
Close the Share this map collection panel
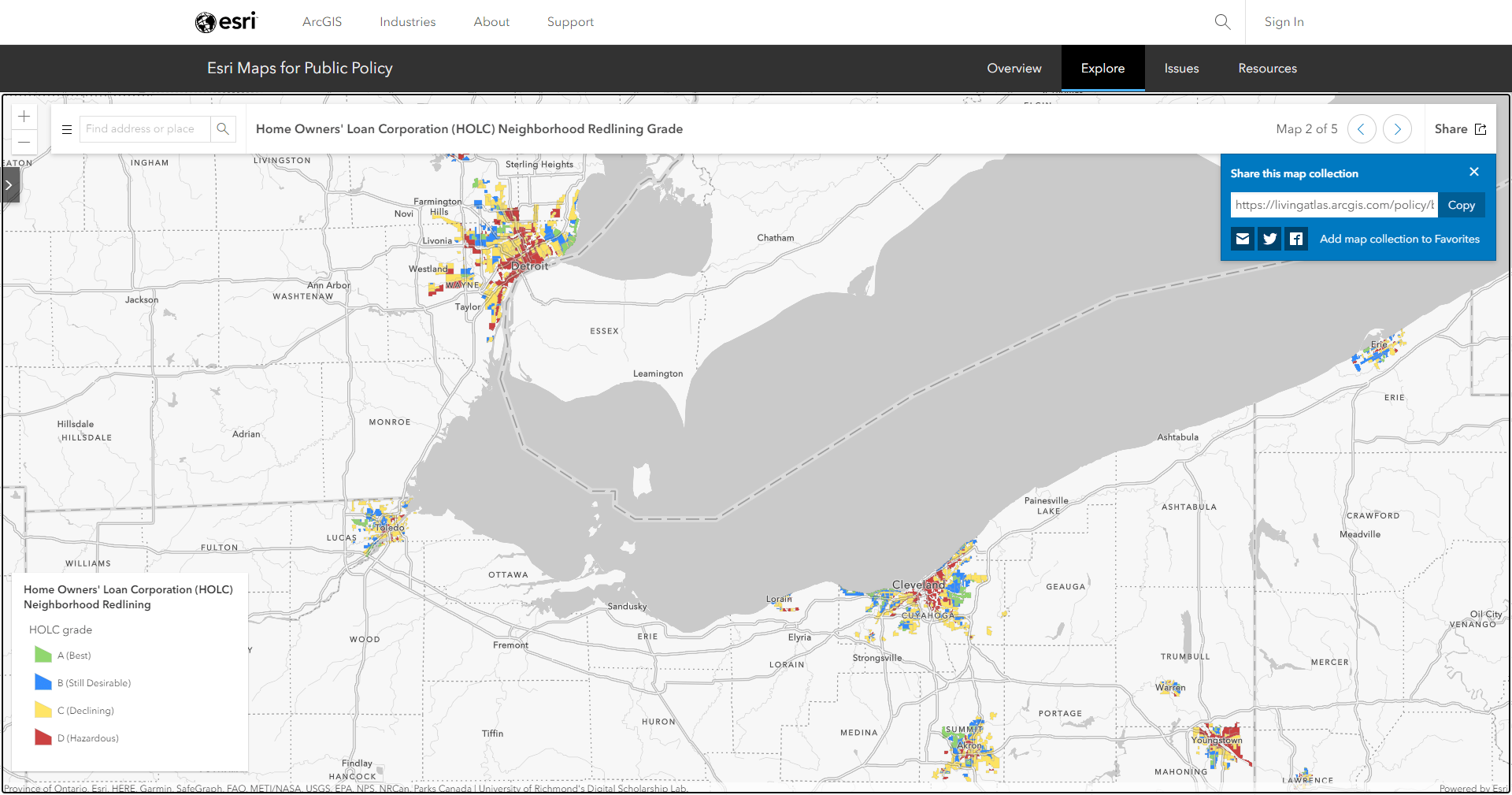(1474, 172)
